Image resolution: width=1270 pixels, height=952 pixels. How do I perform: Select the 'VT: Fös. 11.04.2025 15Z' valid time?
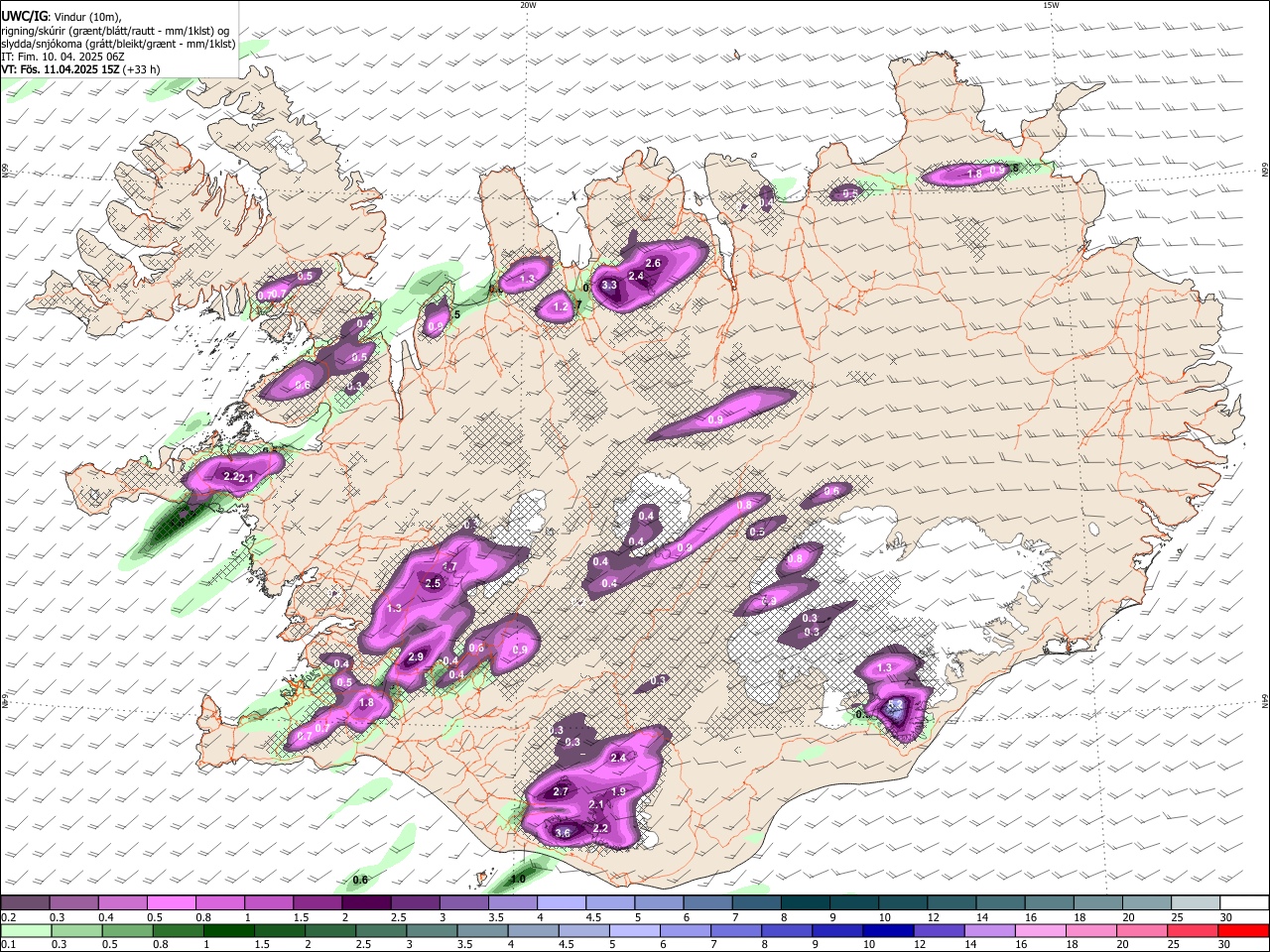click(x=61, y=69)
